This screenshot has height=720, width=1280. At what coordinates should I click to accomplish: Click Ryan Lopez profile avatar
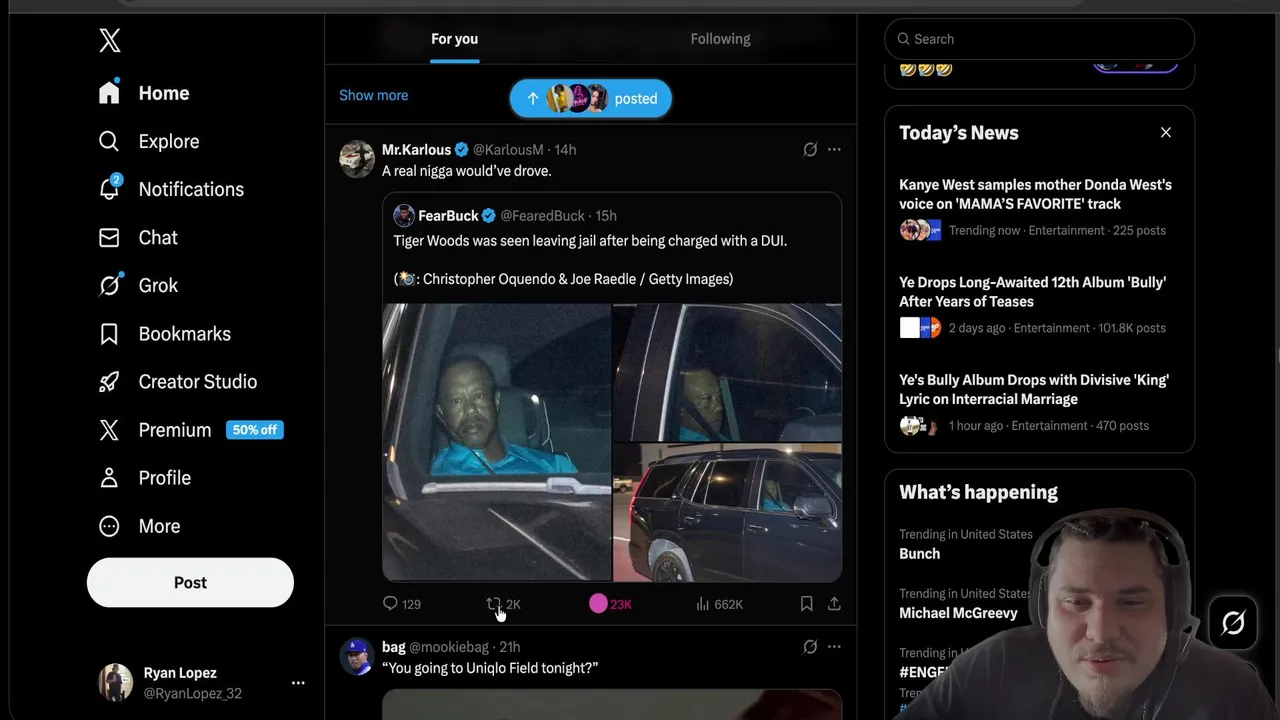pos(115,682)
